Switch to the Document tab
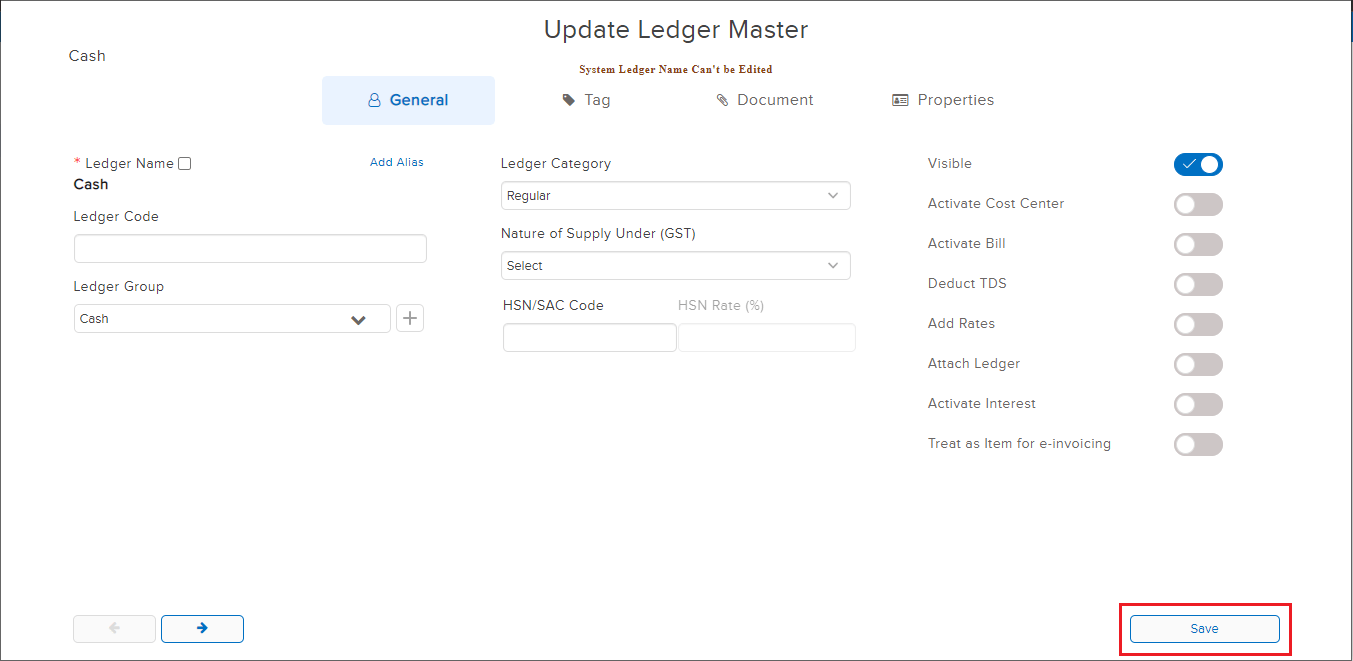Image resolution: width=1353 pixels, height=661 pixels. pyautogui.click(x=765, y=99)
